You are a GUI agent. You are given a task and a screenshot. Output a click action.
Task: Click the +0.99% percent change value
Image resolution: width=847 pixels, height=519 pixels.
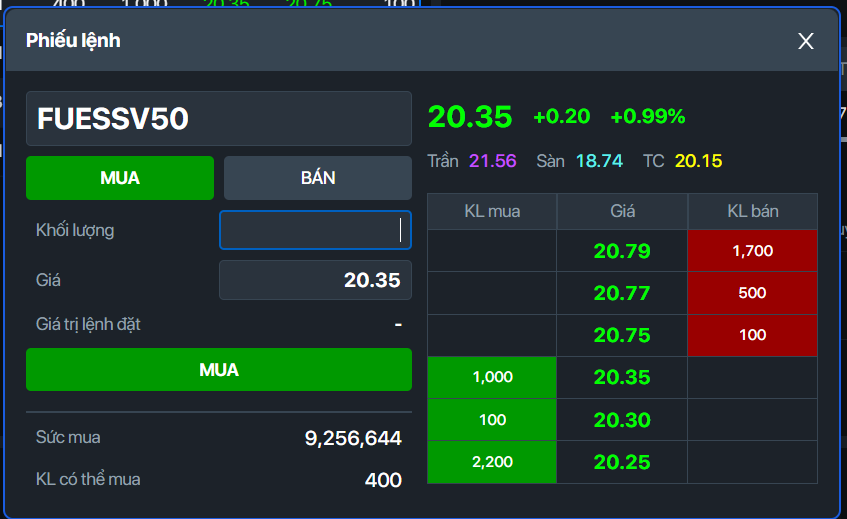click(648, 116)
